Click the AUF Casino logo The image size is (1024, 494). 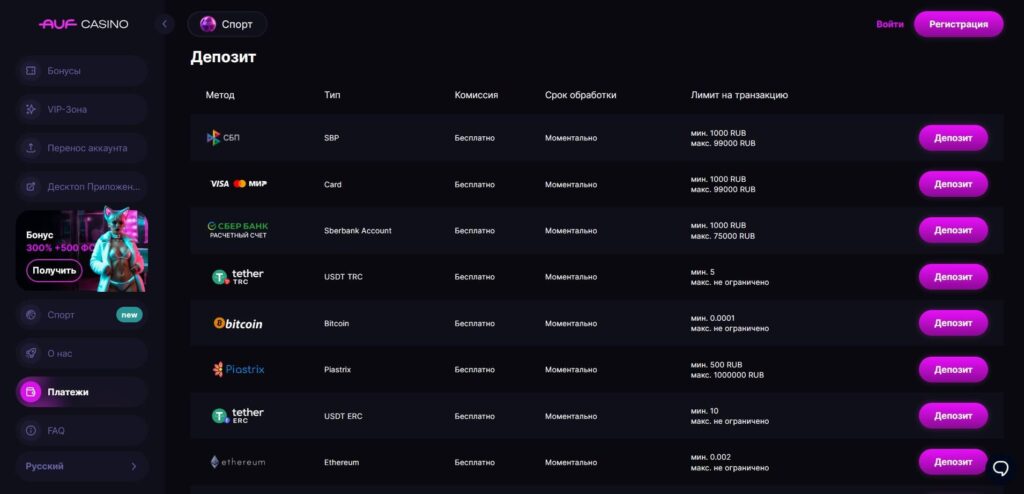83,24
